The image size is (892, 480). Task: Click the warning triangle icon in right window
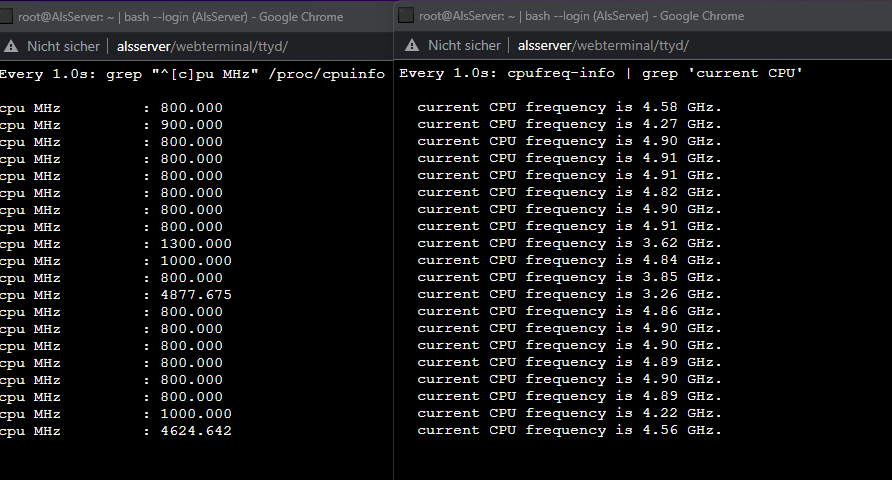[412, 45]
